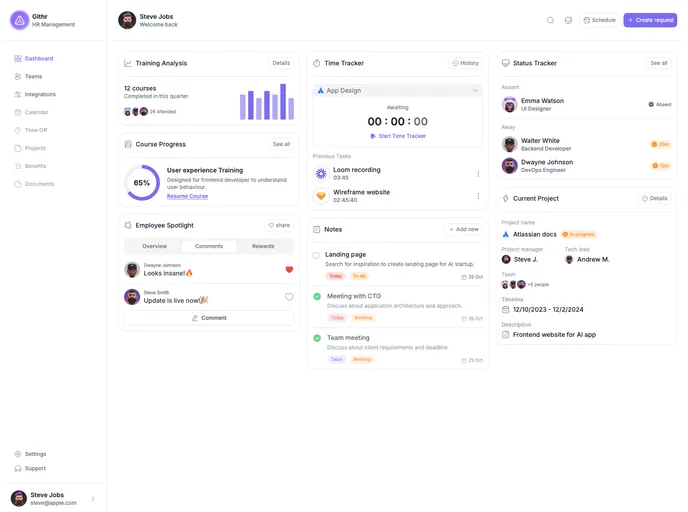Switch to Overview tab

point(154,246)
